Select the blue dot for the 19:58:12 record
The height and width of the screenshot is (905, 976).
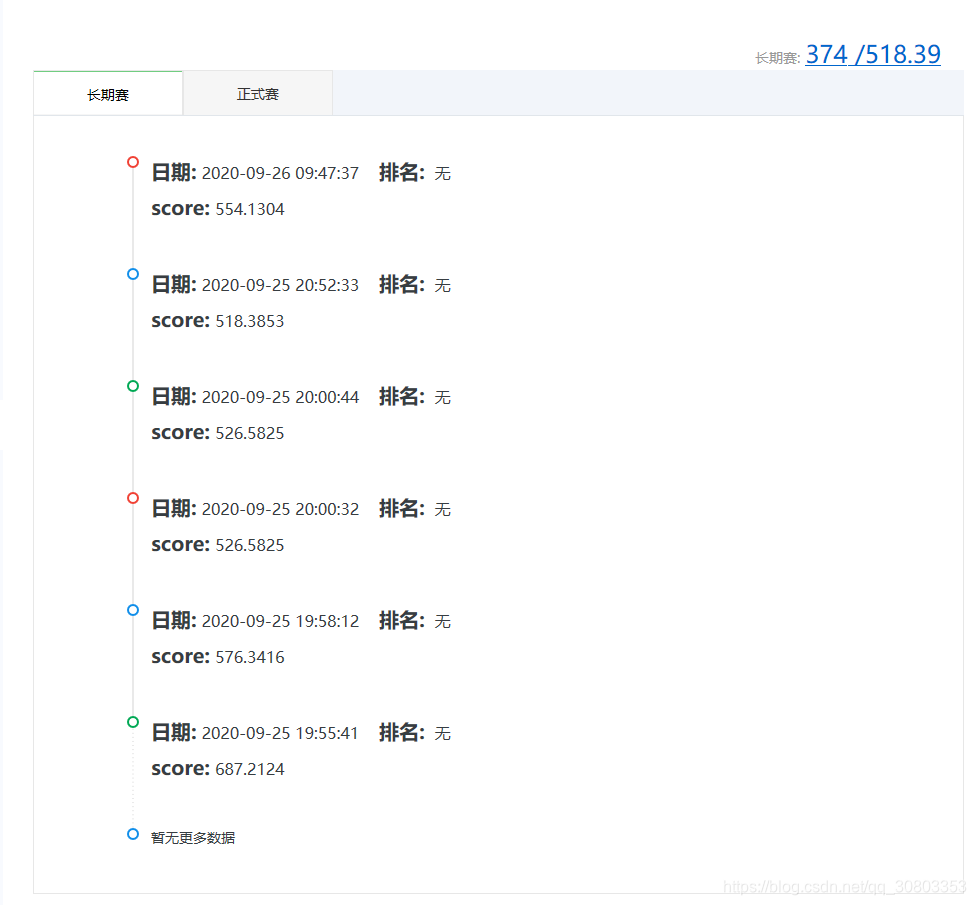point(132,609)
